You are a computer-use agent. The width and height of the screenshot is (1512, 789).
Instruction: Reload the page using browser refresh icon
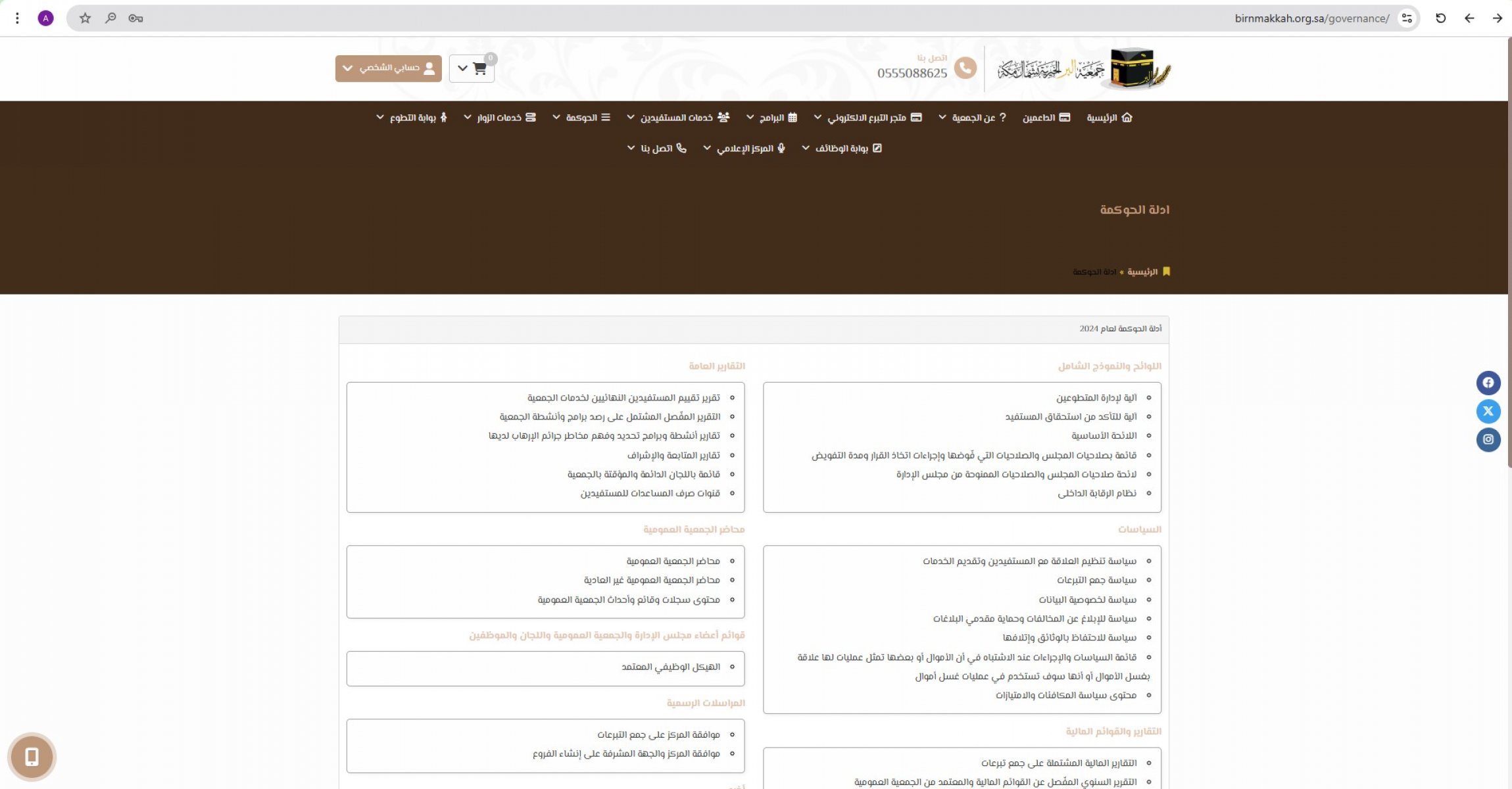coord(1440,18)
